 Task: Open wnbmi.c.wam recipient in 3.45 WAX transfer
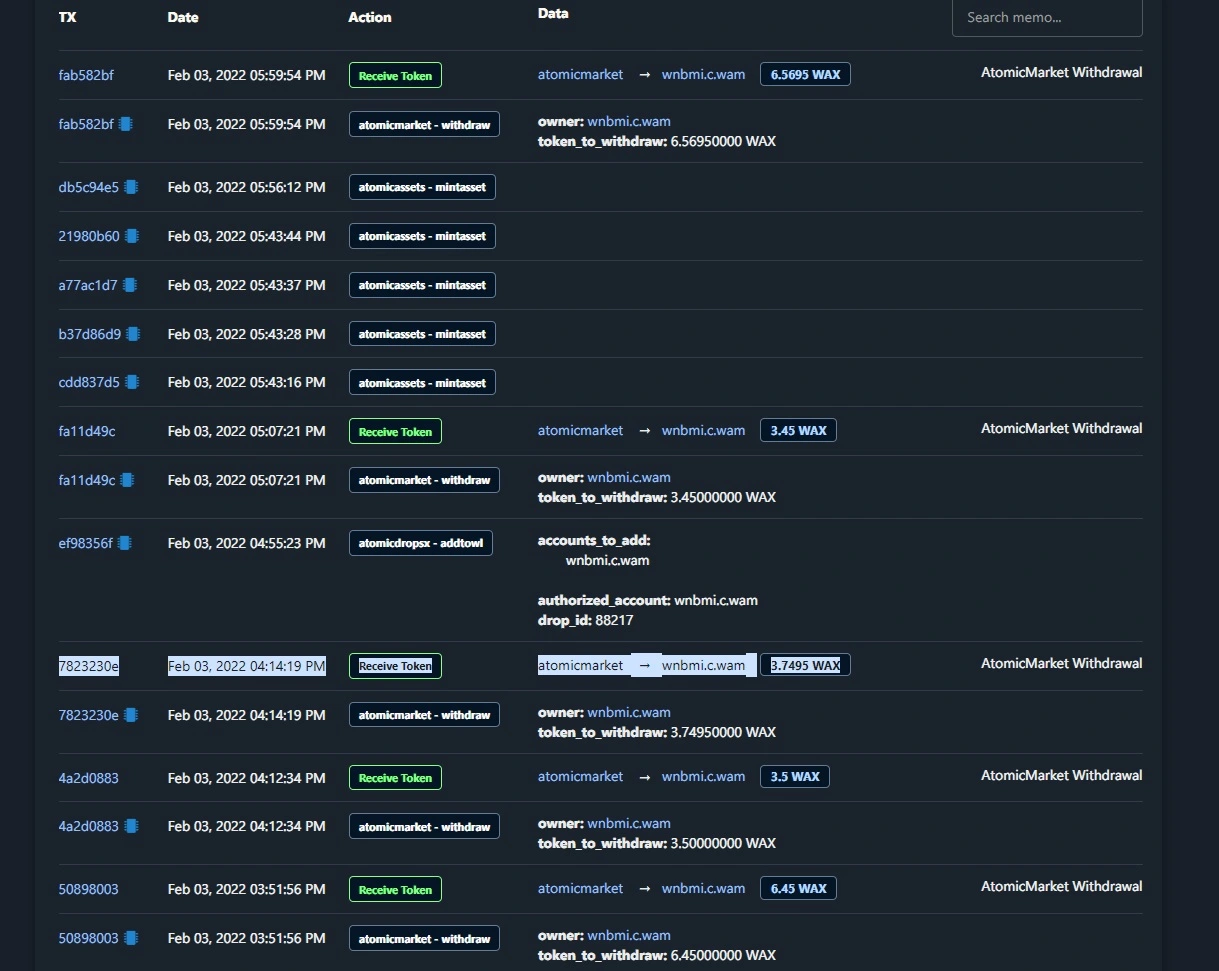[x=703, y=430]
